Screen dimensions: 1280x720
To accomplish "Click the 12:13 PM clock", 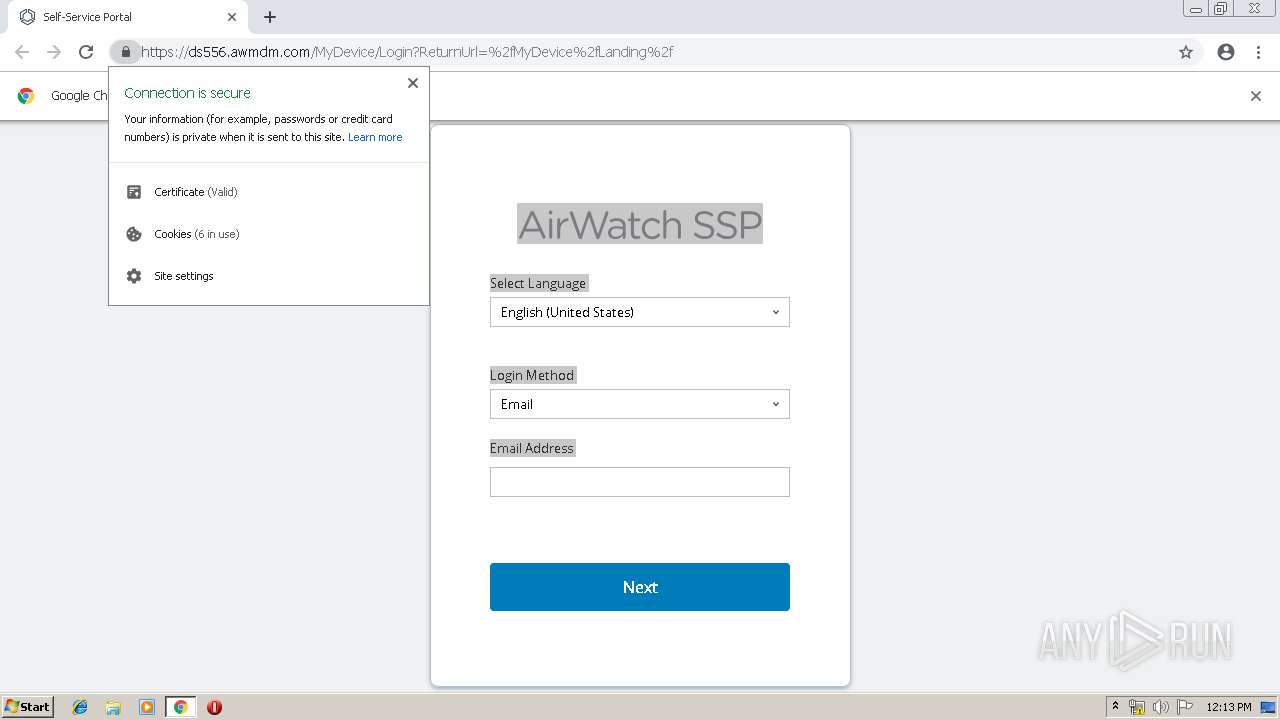I will coord(1229,707).
